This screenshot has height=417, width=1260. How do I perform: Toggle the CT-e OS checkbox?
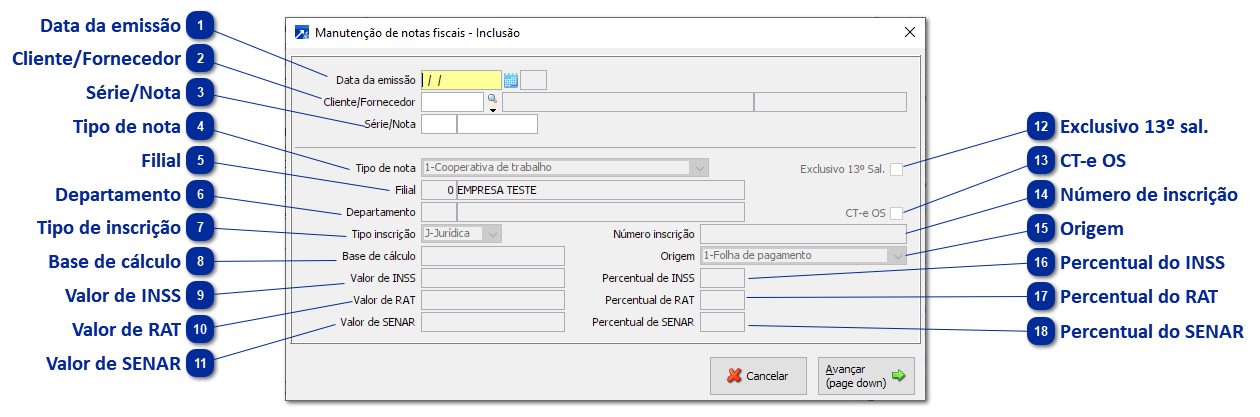[897, 212]
